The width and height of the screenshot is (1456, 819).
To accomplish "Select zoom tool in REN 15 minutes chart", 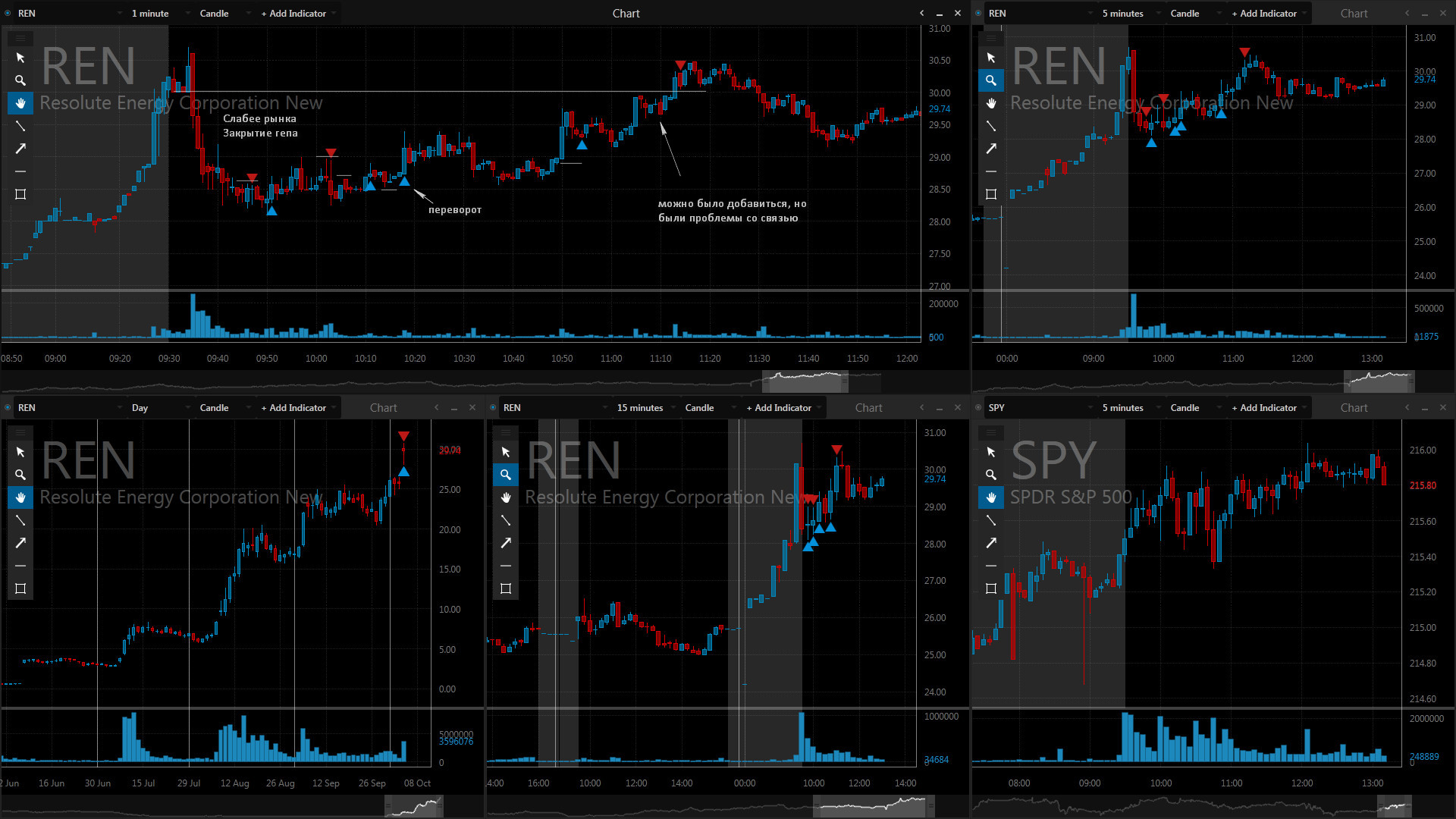I will click(506, 475).
